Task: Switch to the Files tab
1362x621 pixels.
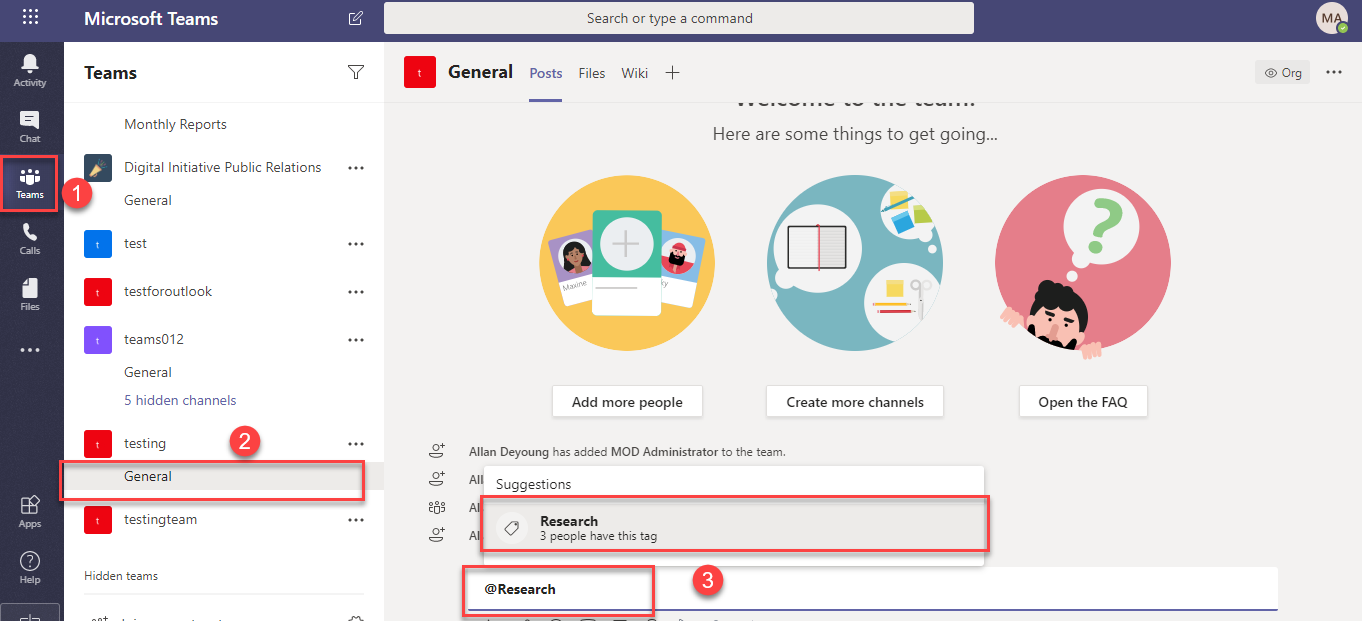Action: [x=592, y=73]
